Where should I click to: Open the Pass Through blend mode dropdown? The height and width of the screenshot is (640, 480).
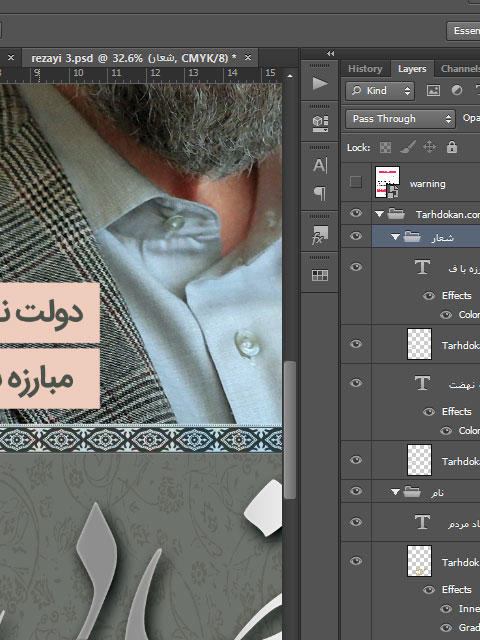(400, 119)
